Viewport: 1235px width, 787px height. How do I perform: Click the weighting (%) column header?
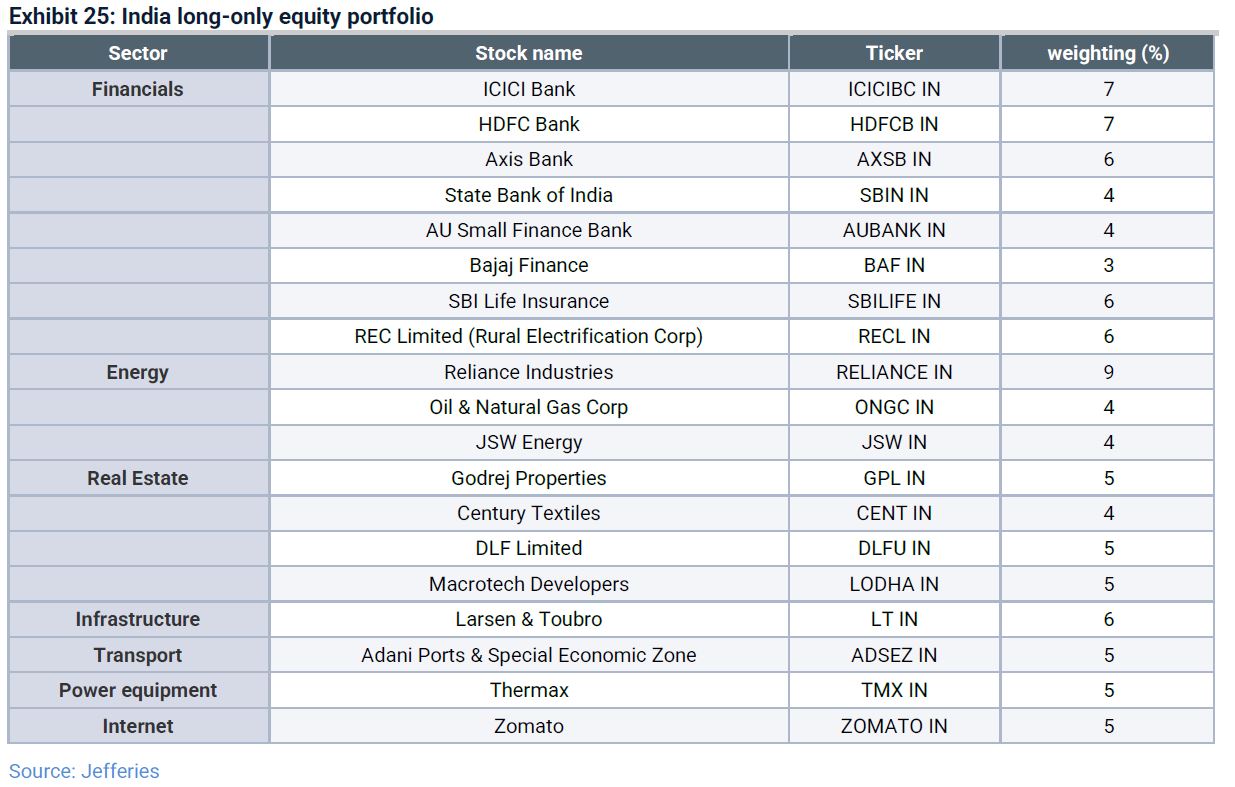pos(1108,54)
